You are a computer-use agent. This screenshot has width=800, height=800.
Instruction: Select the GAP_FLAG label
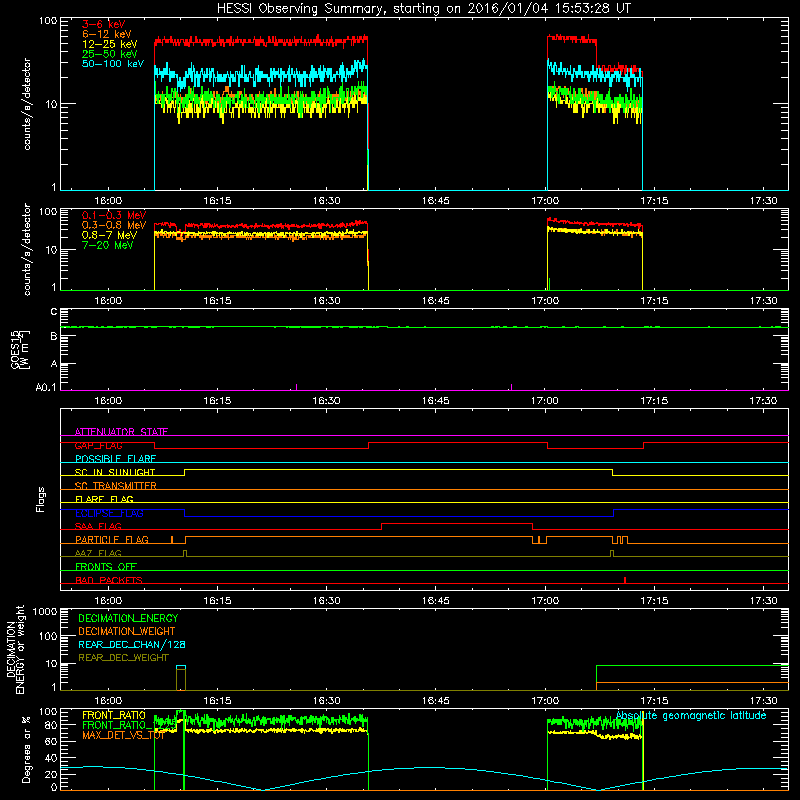coord(98,445)
